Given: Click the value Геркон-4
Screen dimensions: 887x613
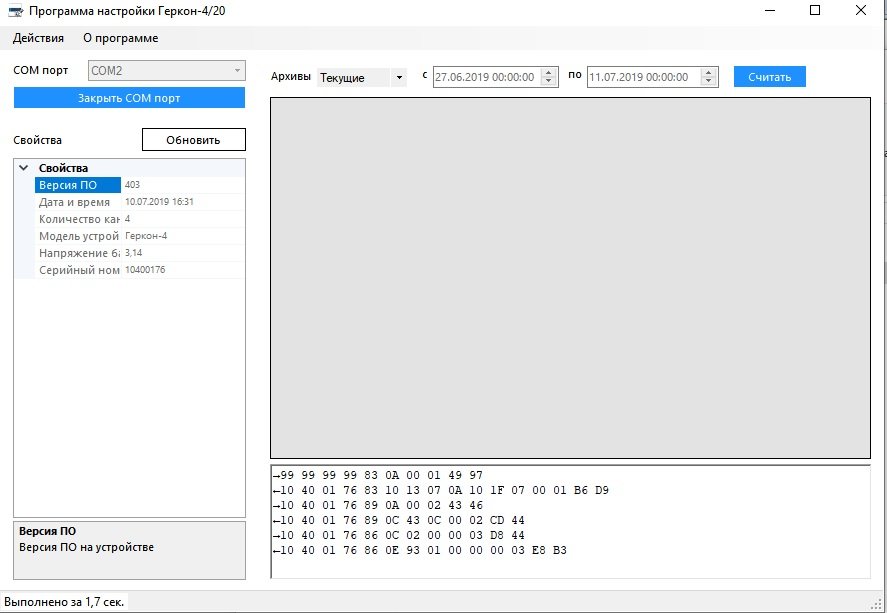Looking at the screenshot, I should 146,236.
